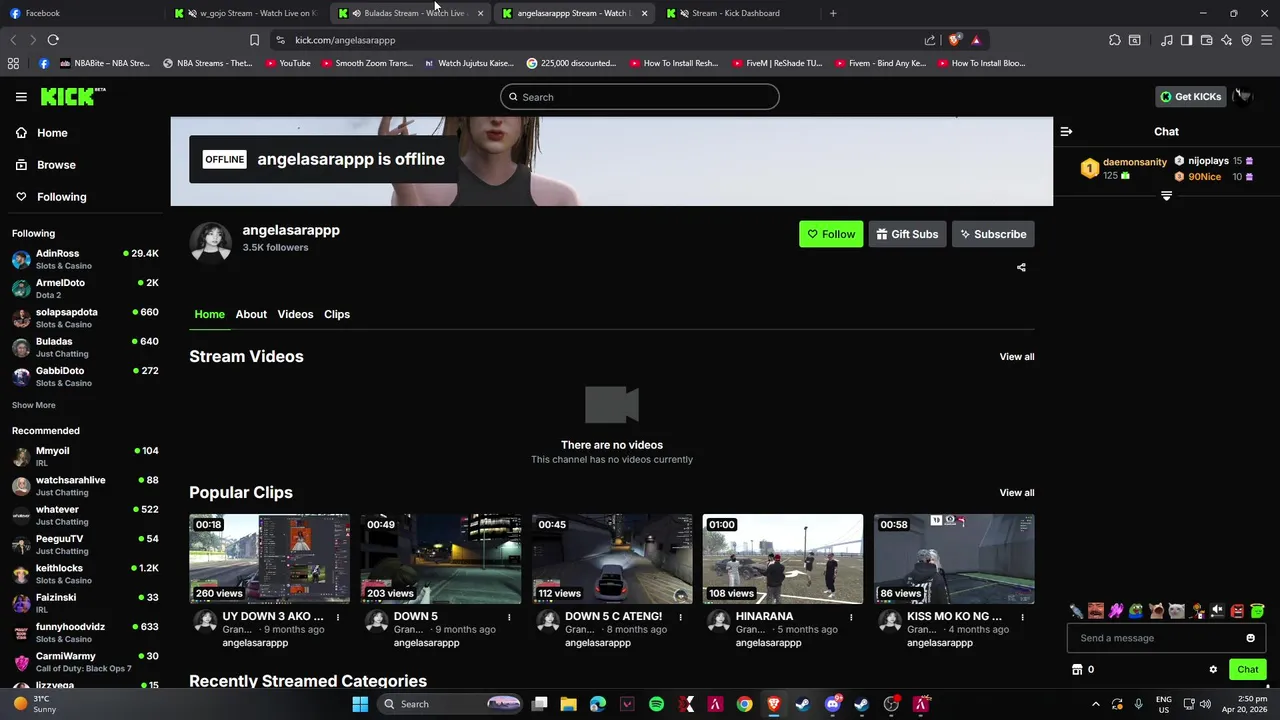Screen dimensions: 1280x720
Task: Toggle the browser sidebar panel icon
Action: tap(1186, 40)
